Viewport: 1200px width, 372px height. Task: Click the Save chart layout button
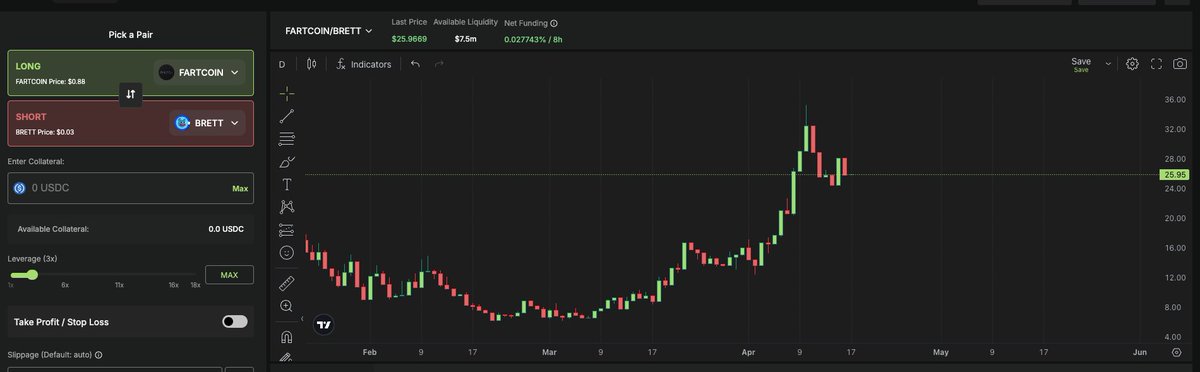pos(1081,64)
